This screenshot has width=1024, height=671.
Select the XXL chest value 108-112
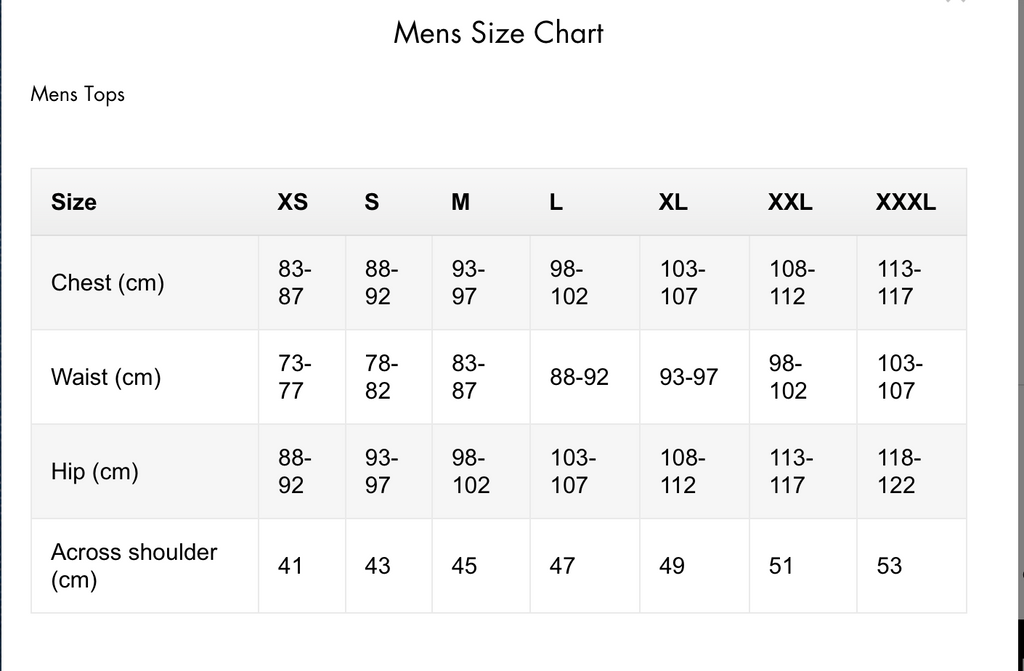(791, 283)
